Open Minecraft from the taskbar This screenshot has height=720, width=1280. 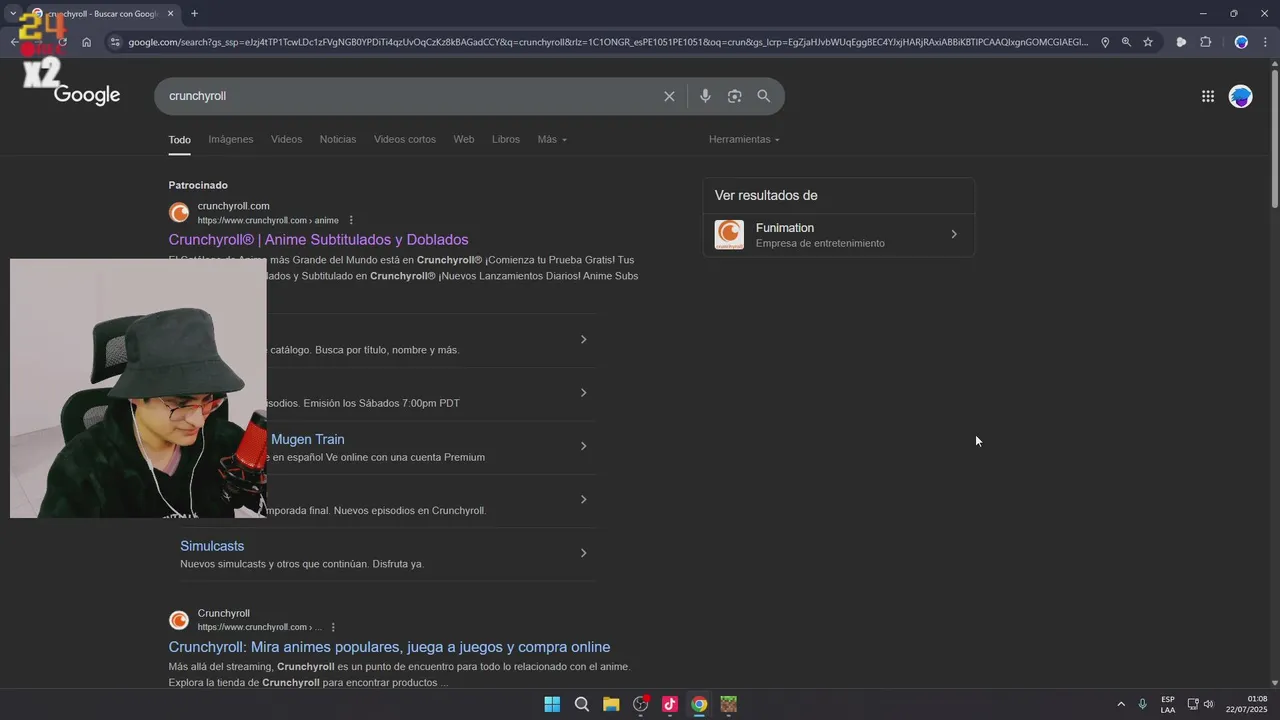point(729,704)
